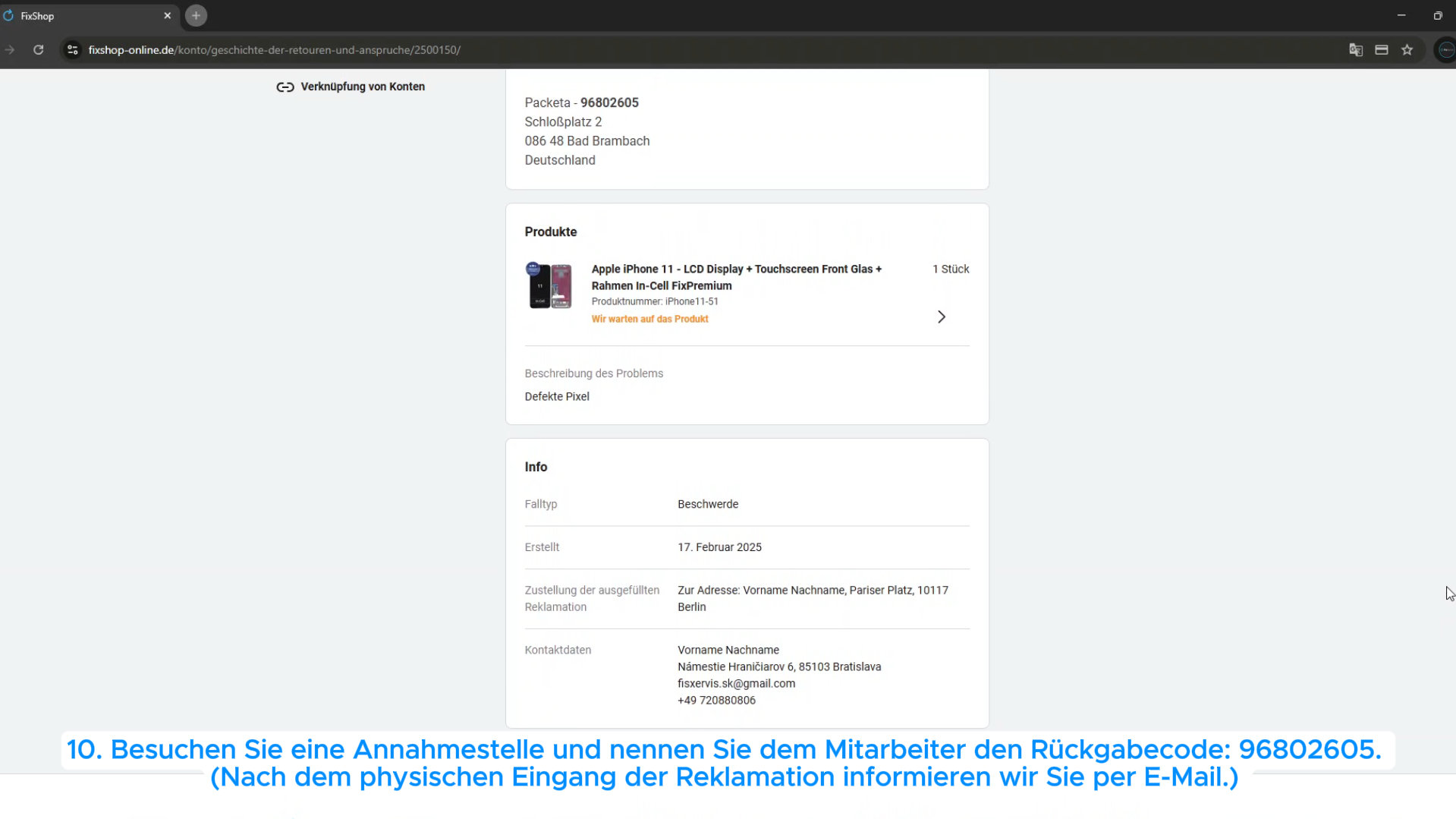Screen dimensions: 1456x819
Task: Click the translate page icon
Action: (x=1355, y=50)
